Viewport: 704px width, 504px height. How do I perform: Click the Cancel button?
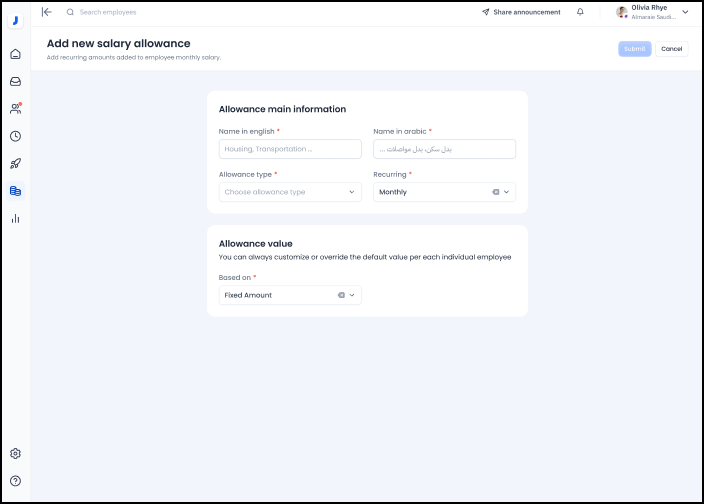click(x=672, y=49)
